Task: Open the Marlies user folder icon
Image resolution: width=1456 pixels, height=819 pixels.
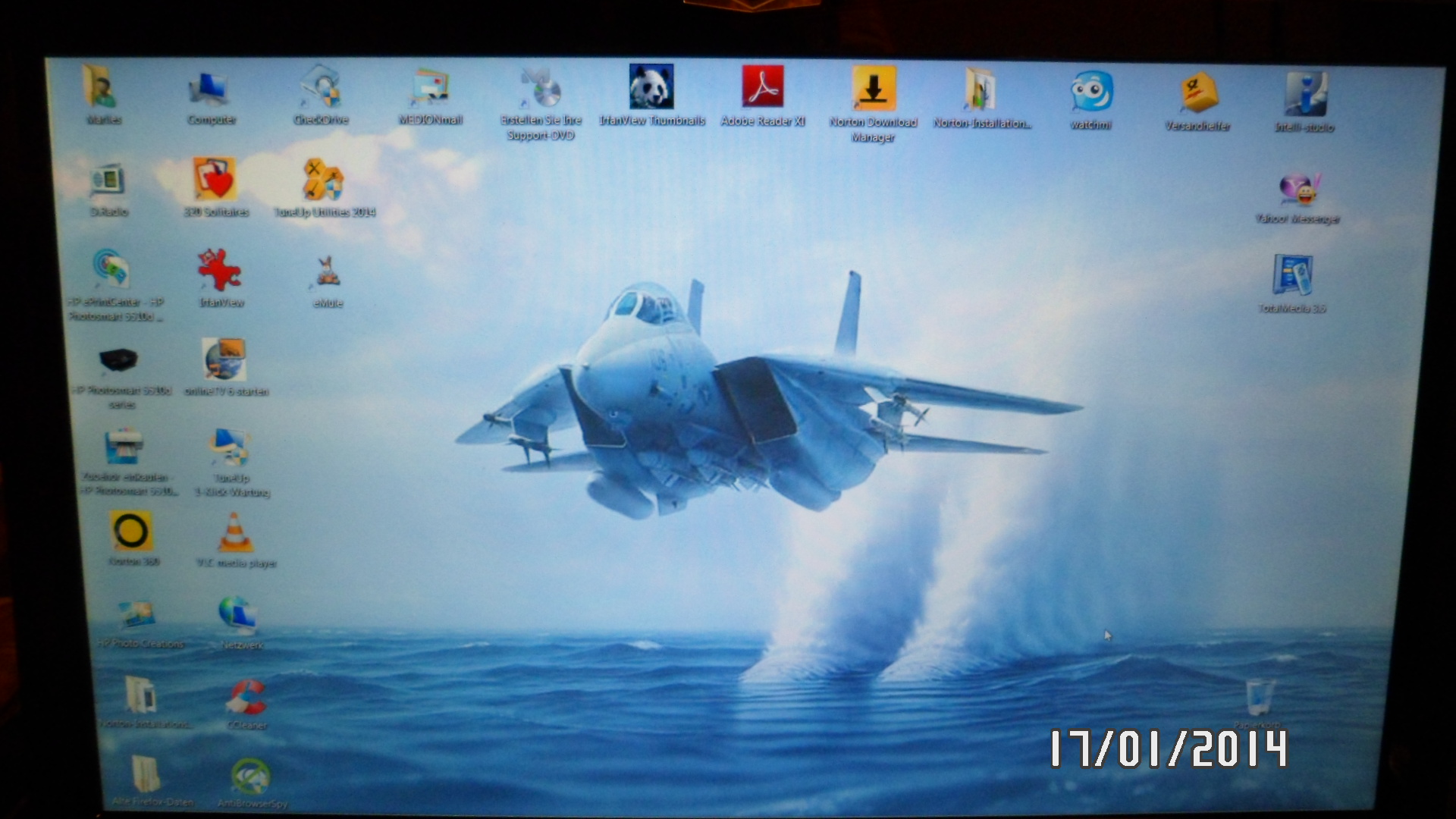Action: click(x=102, y=94)
